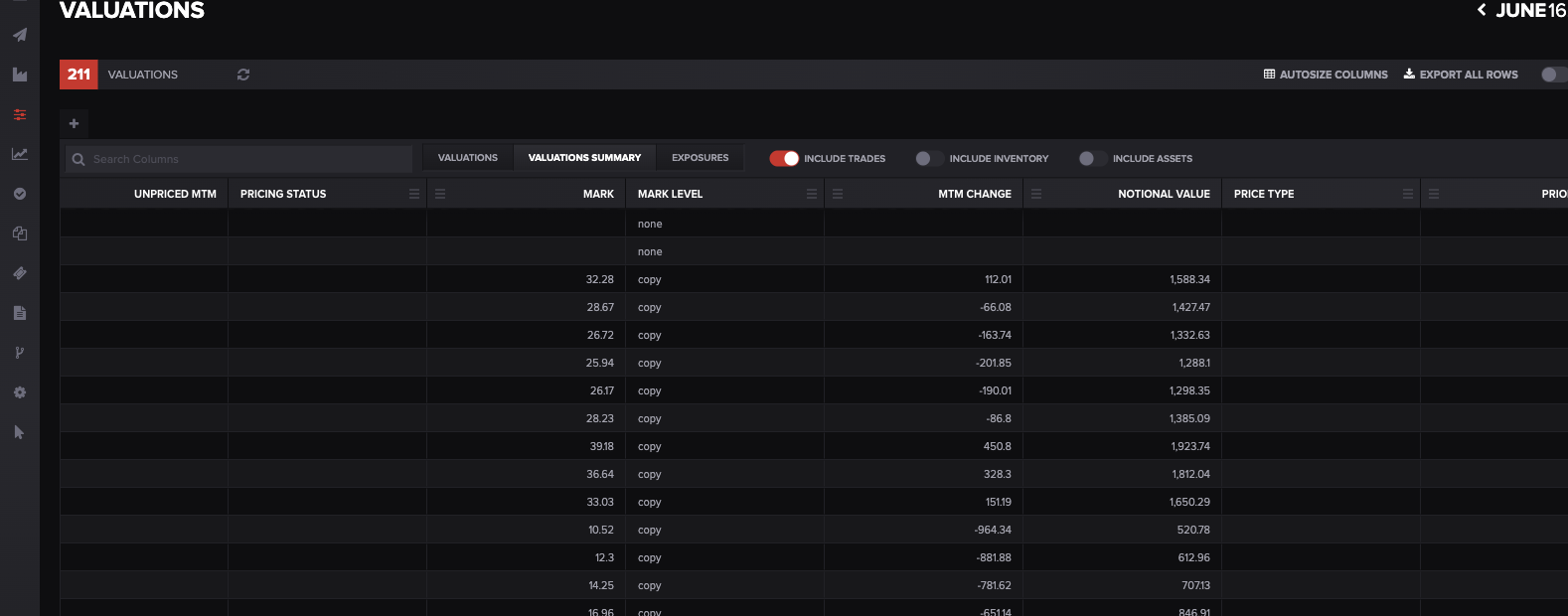1568x616 pixels.
Task: Select notional value 707.13 cell
Action: [x=1122, y=585]
